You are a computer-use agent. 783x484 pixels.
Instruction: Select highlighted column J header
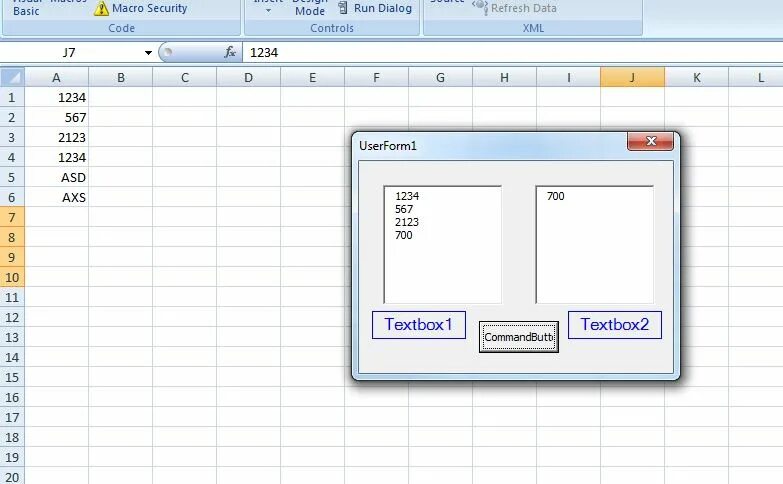[x=632, y=77]
